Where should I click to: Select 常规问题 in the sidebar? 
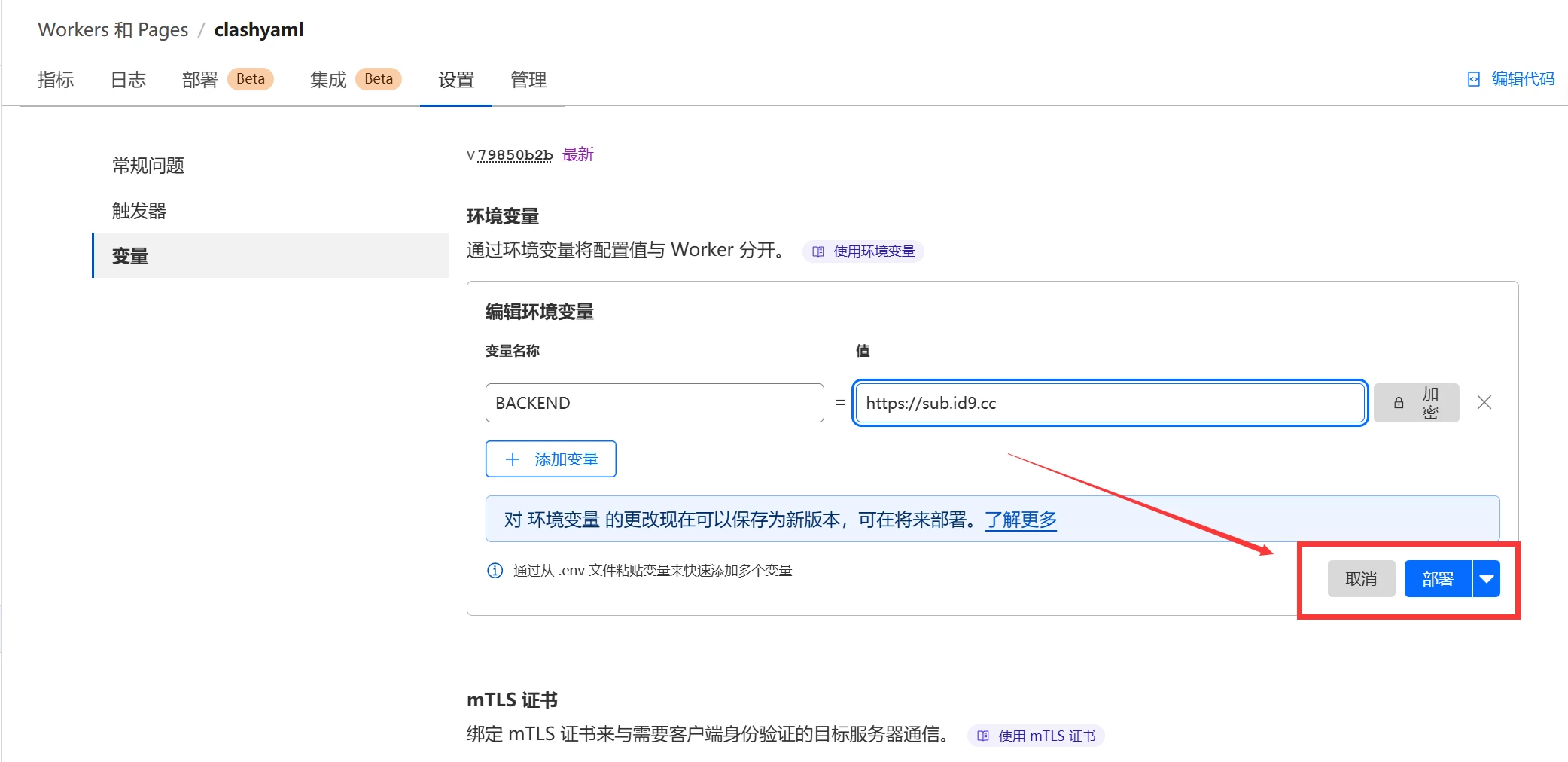[x=148, y=166]
